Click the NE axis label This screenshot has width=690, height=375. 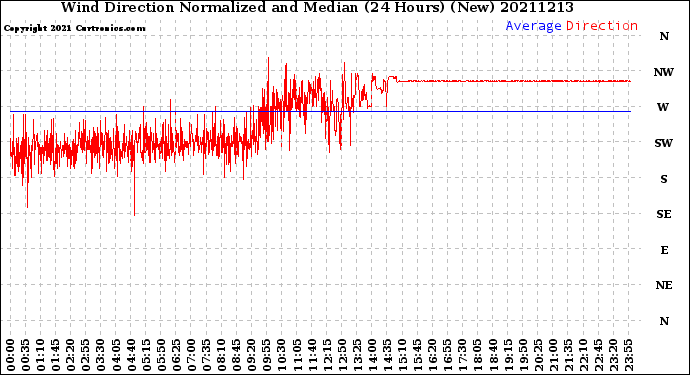(x=664, y=286)
